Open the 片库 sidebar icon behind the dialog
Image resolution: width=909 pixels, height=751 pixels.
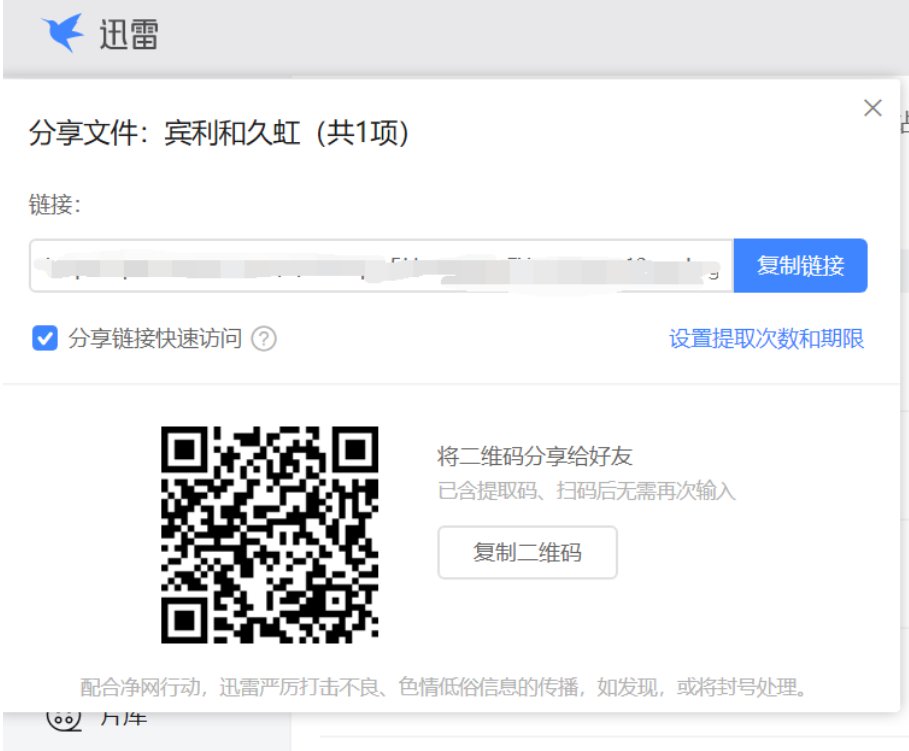coord(64,719)
